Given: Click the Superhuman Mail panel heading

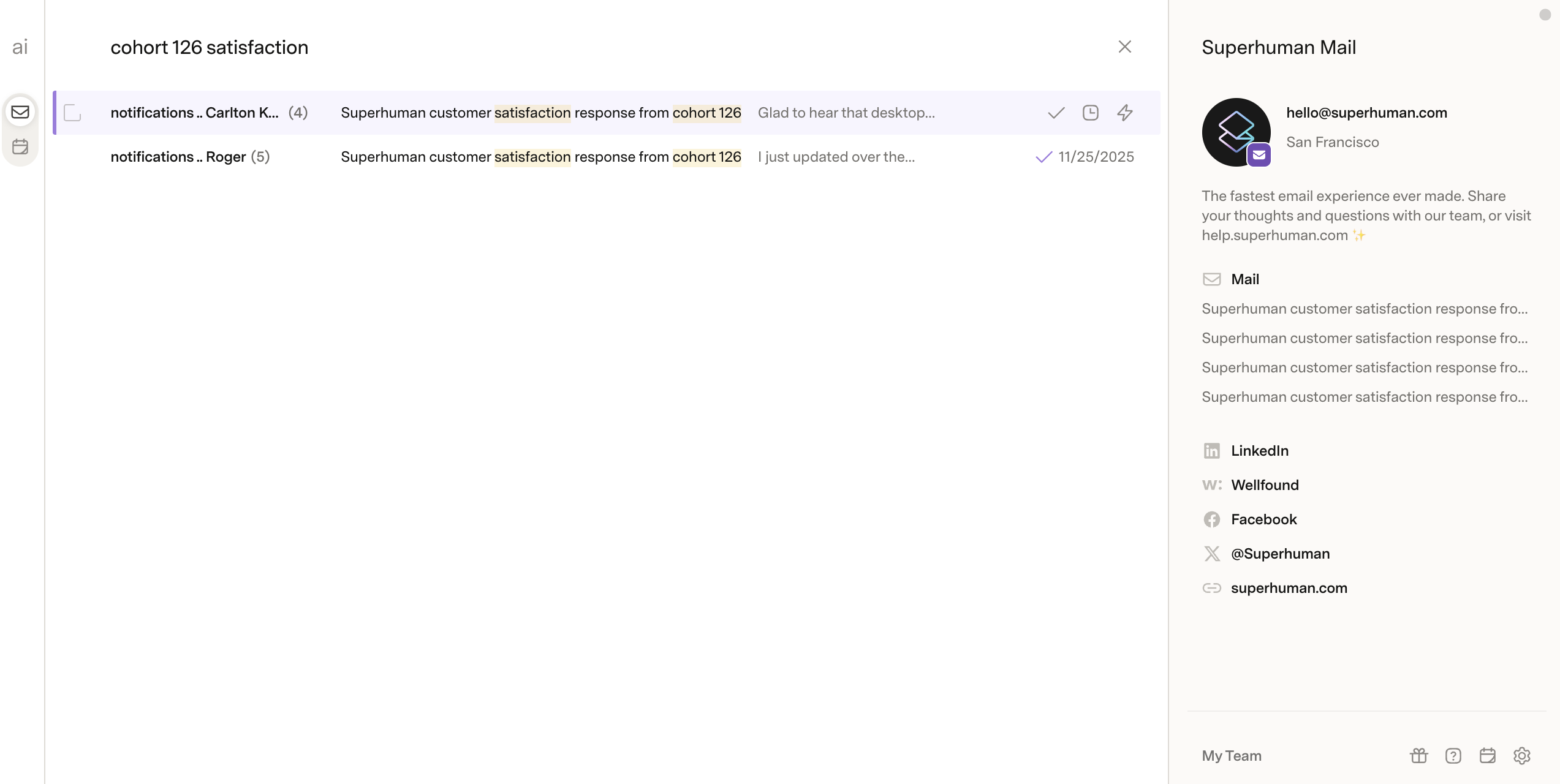Looking at the screenshot, I should point(1279,47).
